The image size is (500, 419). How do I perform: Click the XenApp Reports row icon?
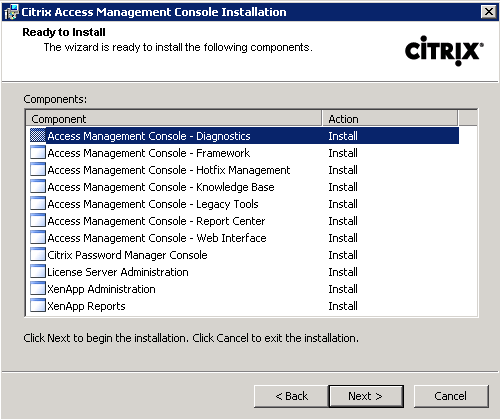pyautogui.click(x=38, y=306)
